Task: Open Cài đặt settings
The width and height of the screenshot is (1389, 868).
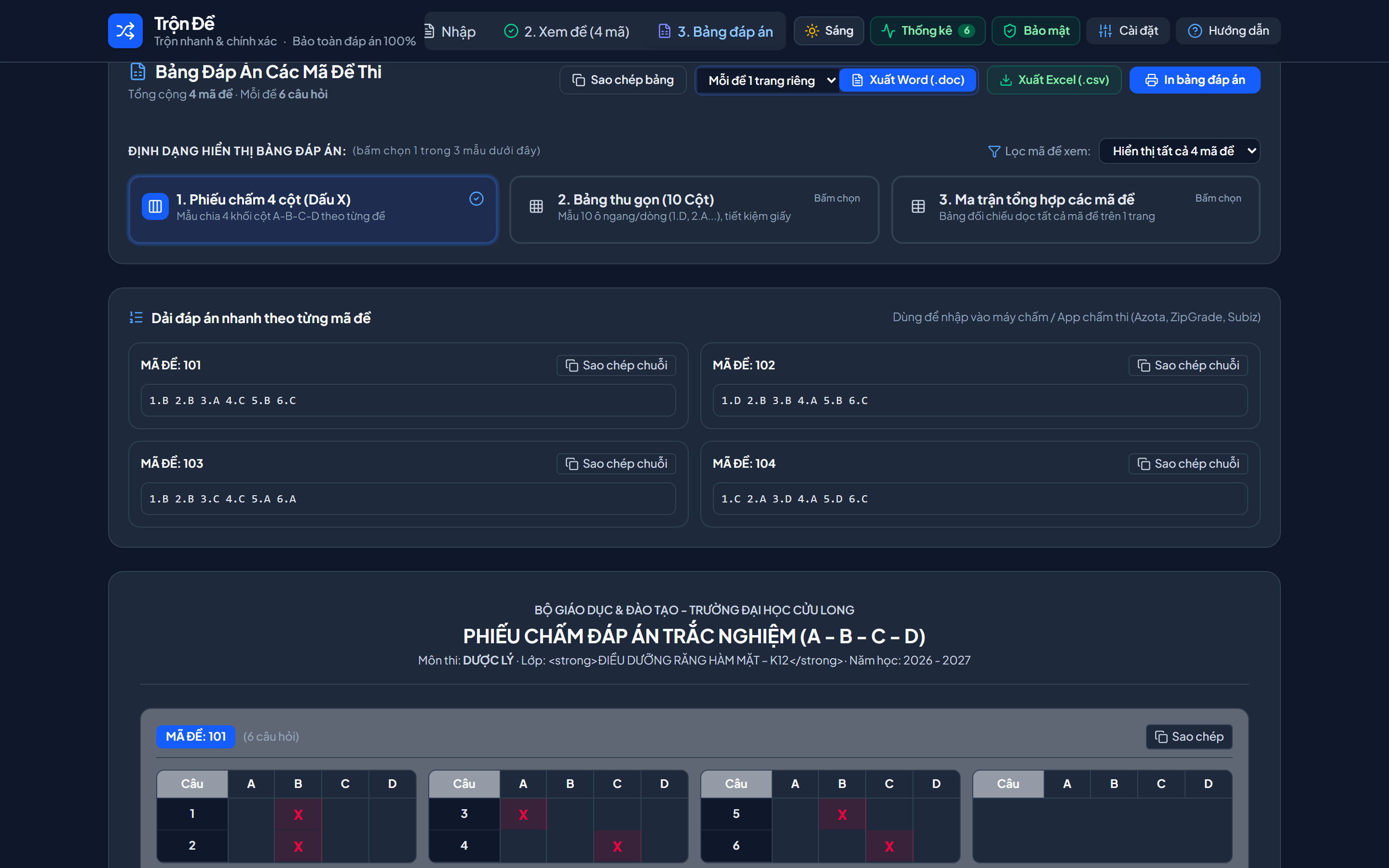Action: click(x=1128, y=30)
